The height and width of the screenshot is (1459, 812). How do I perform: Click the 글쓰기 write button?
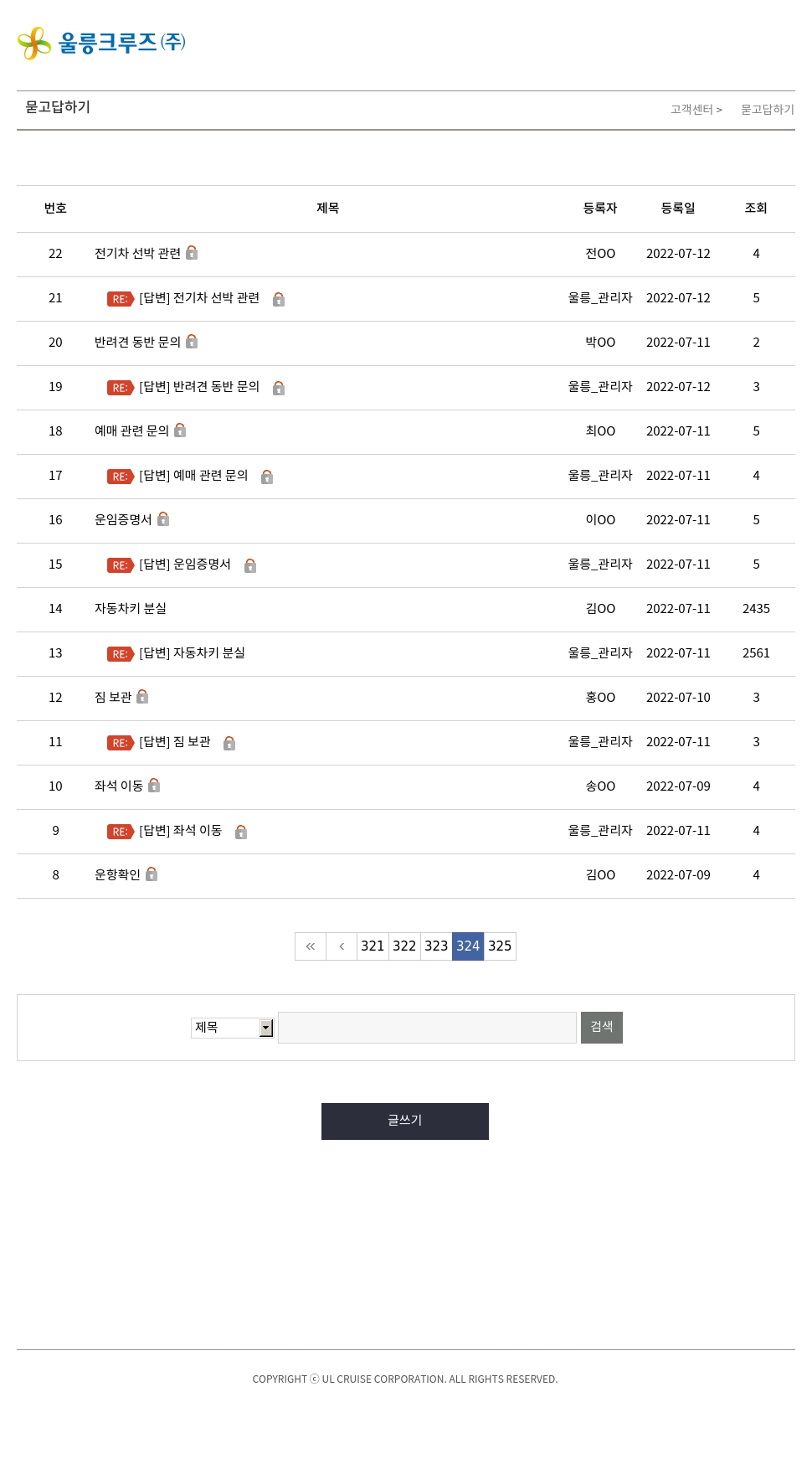pos(405,1121)
